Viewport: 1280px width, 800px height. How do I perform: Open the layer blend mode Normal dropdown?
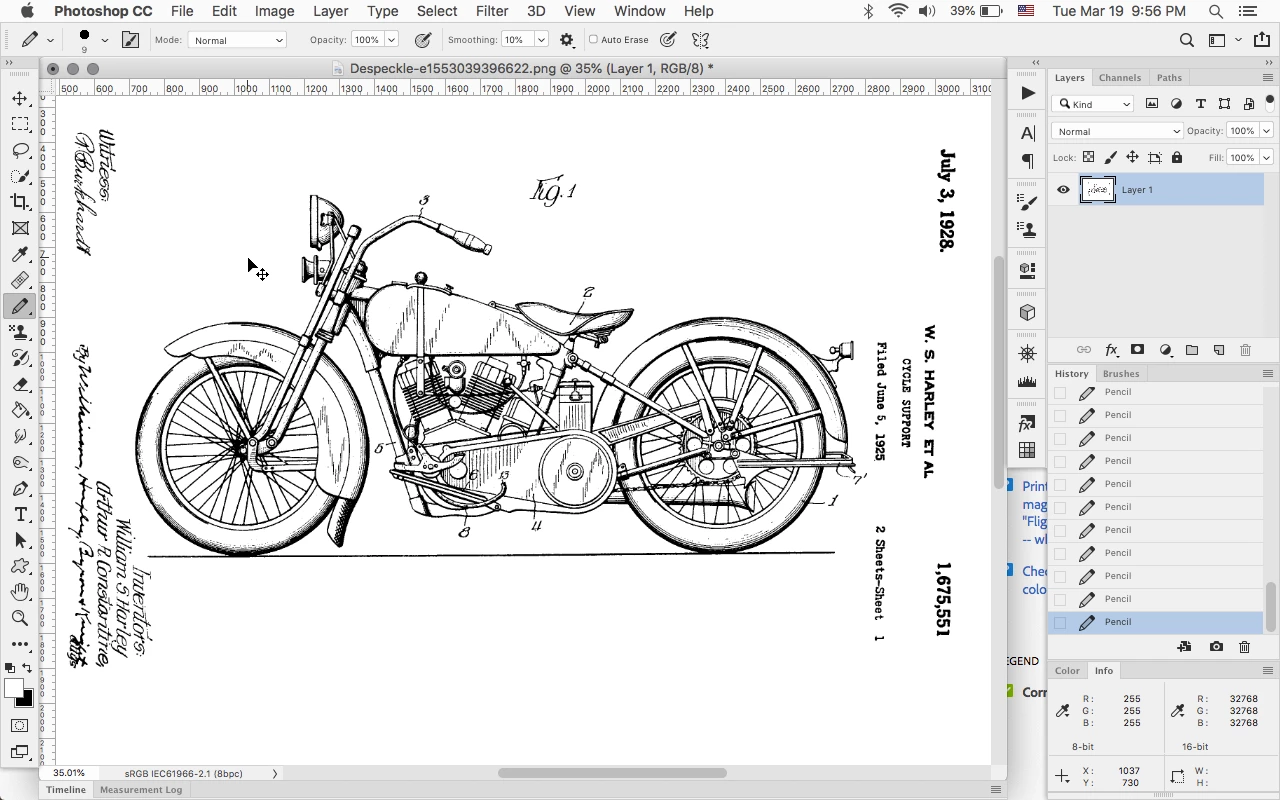click(x=1117, y=131)
